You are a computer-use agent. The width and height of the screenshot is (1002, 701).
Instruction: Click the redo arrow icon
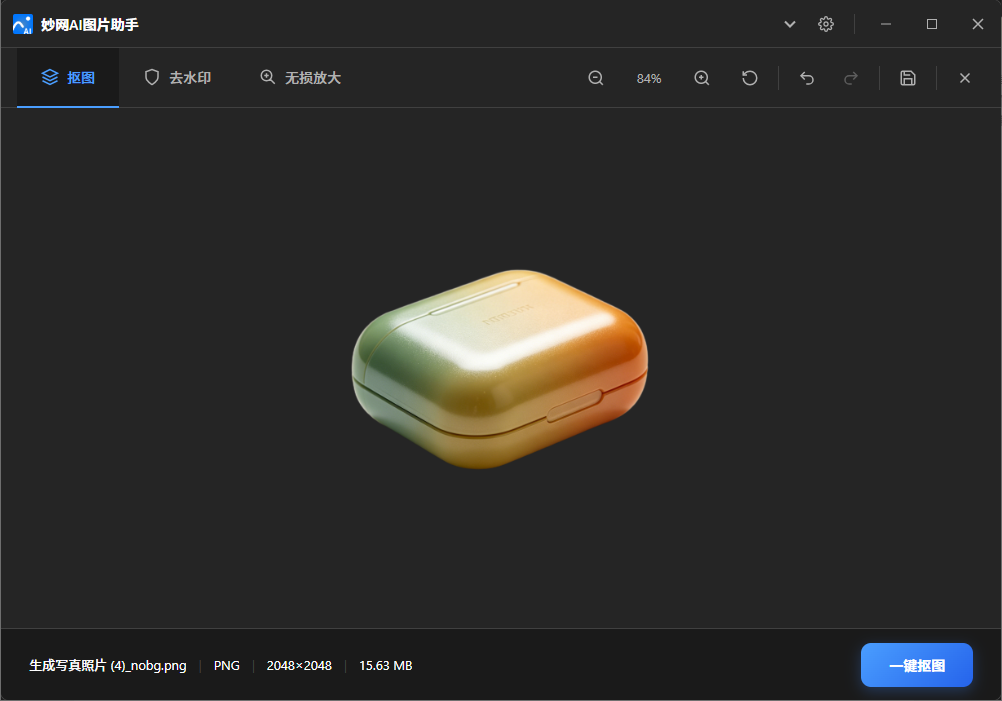click(851, 78)
